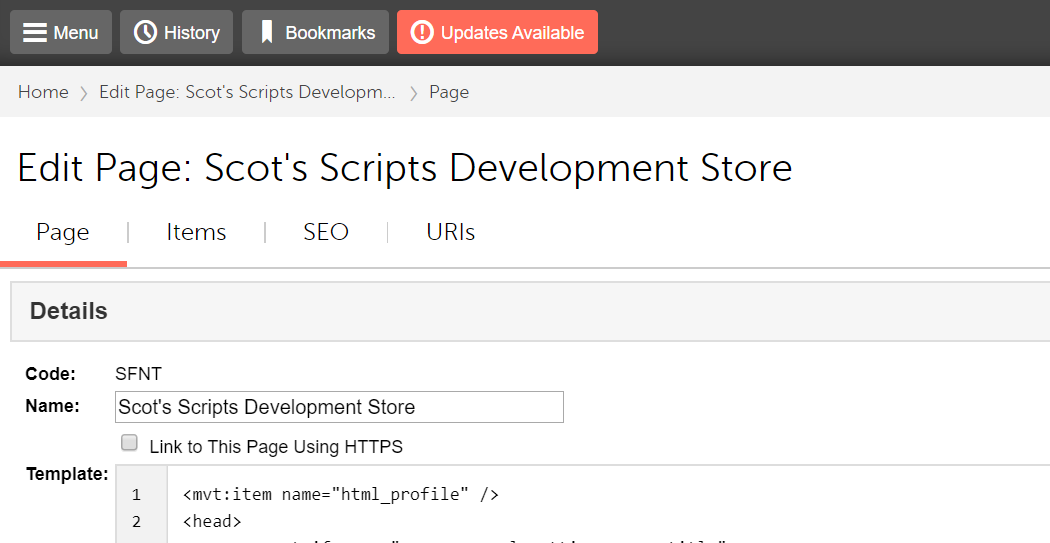Click the SFNT code value
Screen dimensions: 1050x543
[139, 374]
